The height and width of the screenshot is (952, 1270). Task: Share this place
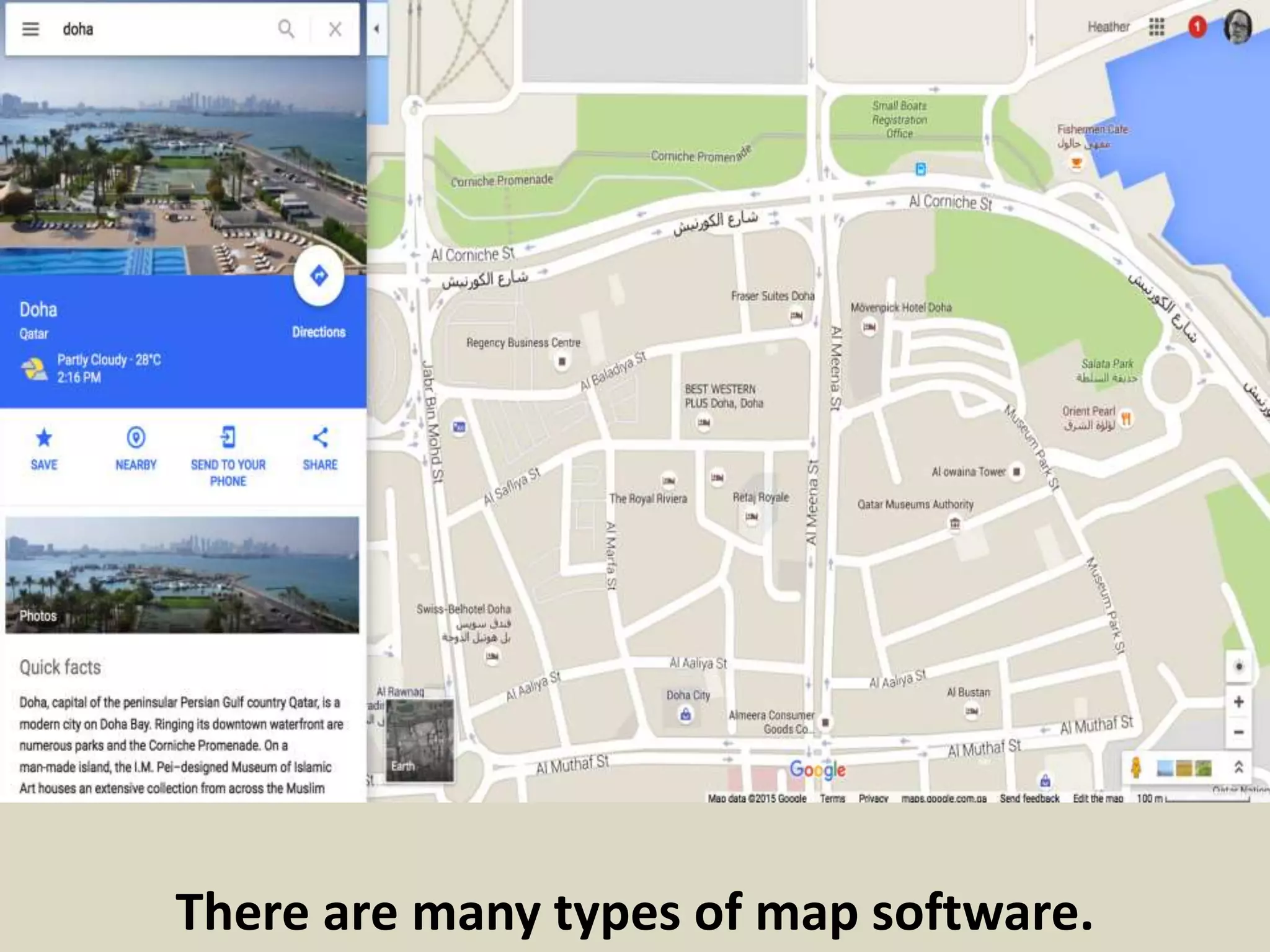pos(320,449)
